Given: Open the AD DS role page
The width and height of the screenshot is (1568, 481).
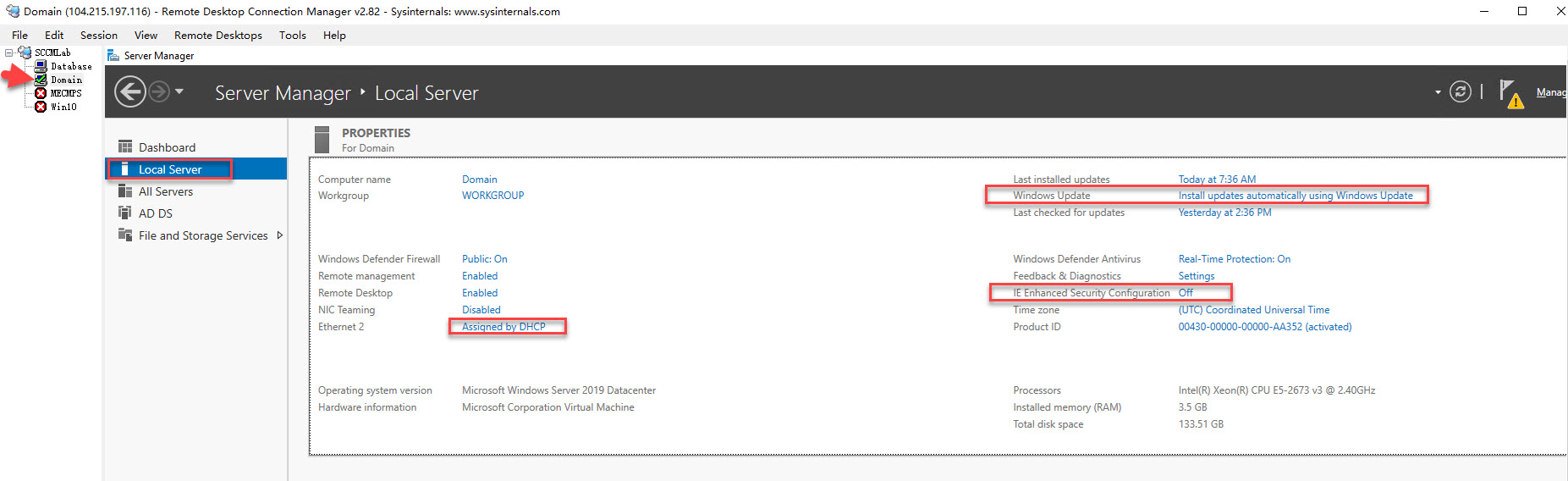Looking at the screenshot, I should click(x=156, y=213).
